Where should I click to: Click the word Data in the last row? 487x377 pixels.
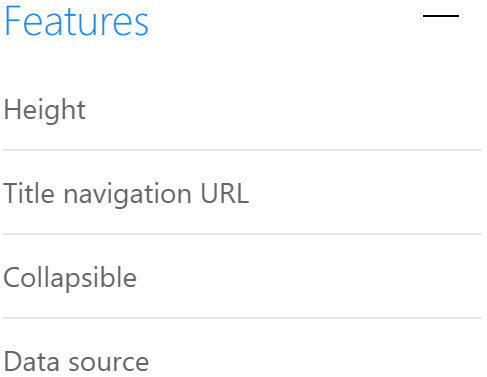(31, 361)
